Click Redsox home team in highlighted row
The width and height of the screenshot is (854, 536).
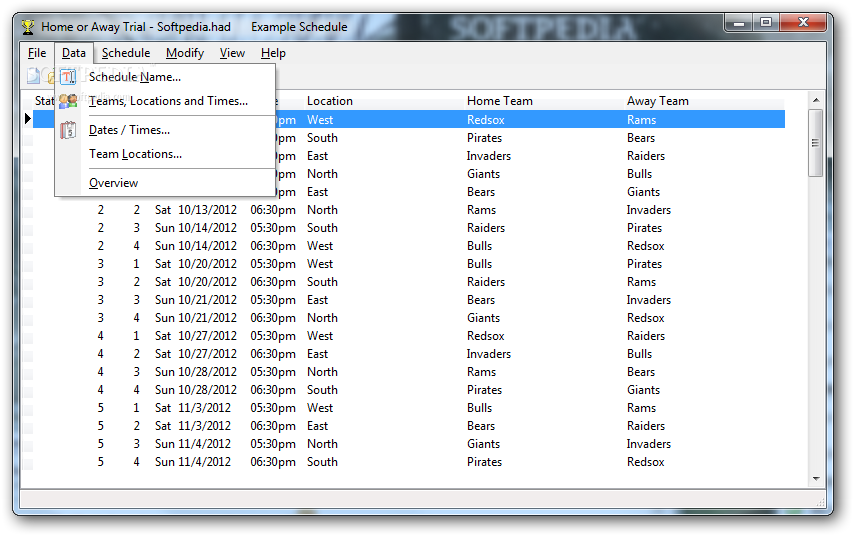click(x=485, y=120)
